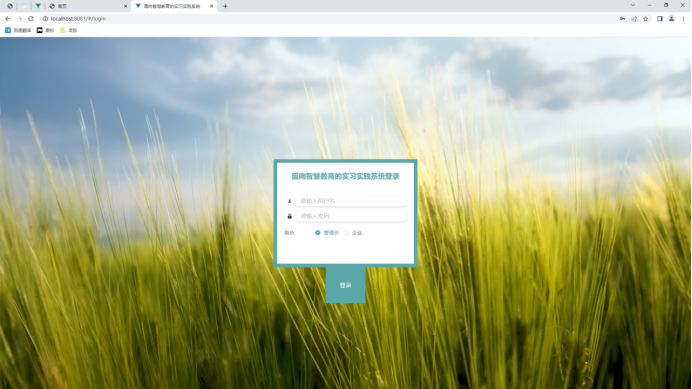Reload the page with the refresh icon

[31, 19]
